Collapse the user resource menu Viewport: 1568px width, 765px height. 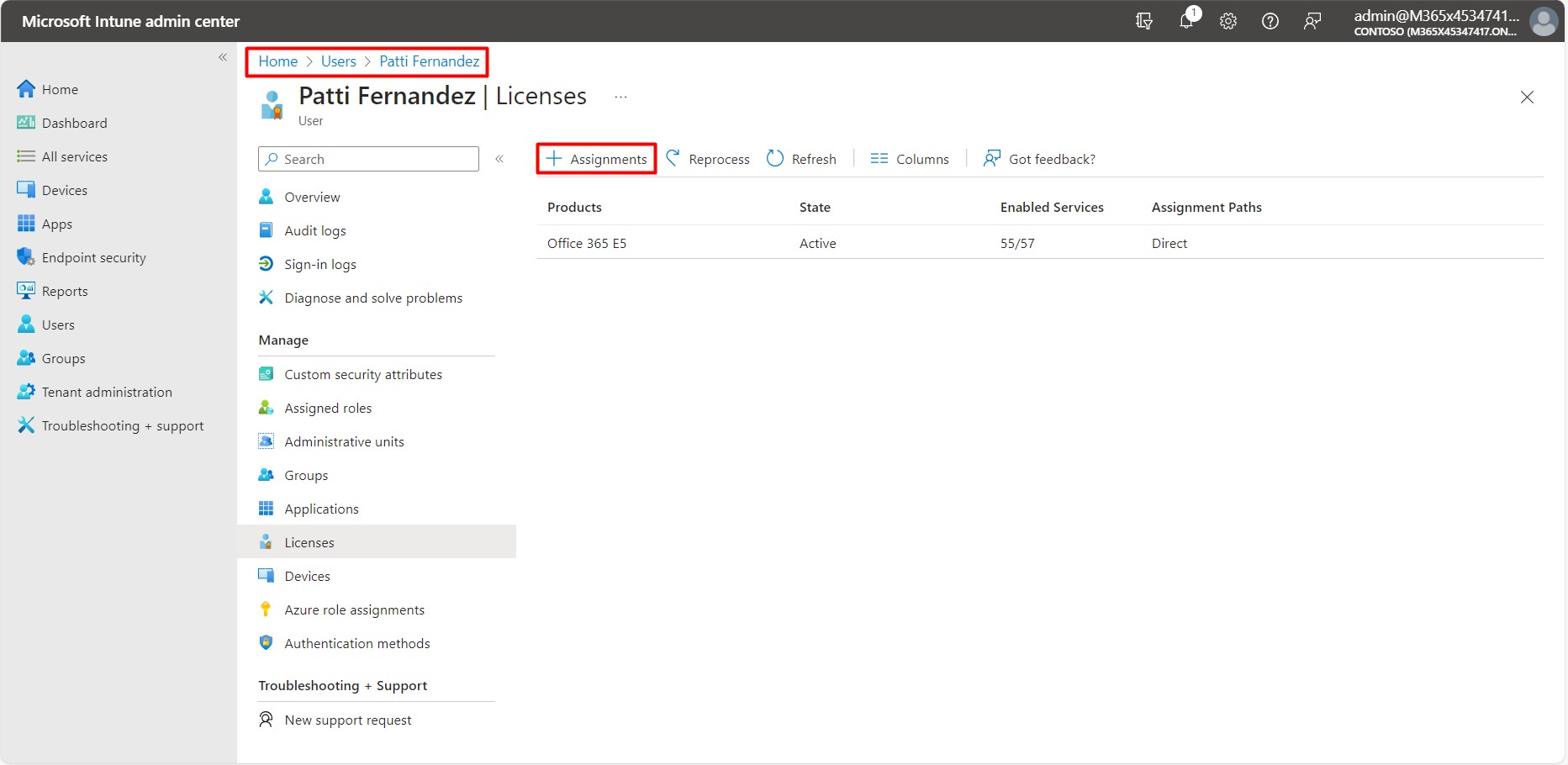pos(499,159)
